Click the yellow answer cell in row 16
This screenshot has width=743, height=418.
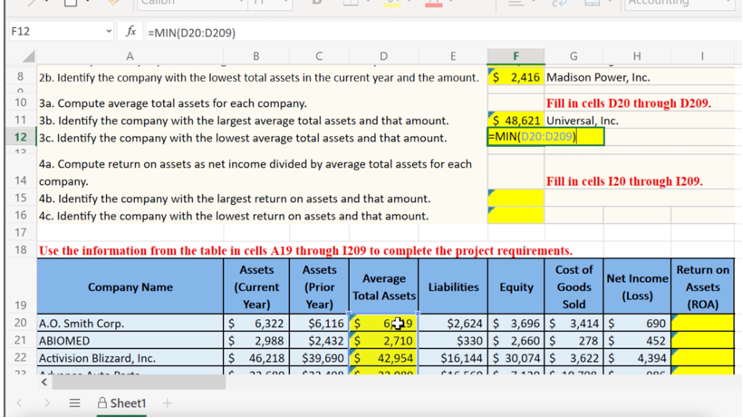[516, 215]
